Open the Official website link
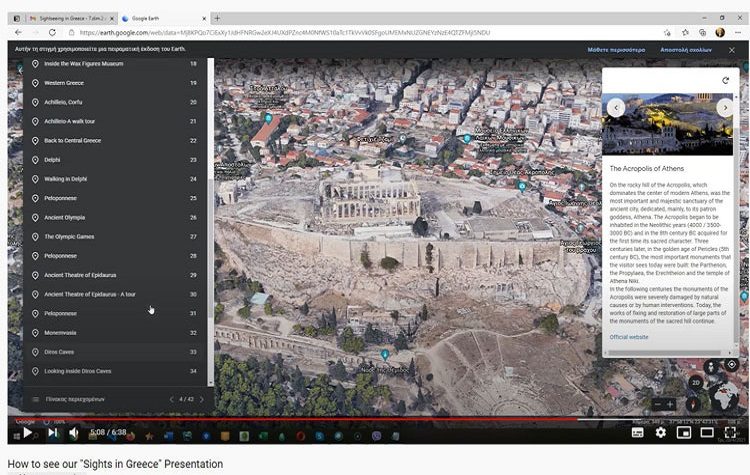This screenshot has width=750, height=475. tap(629, 337)
